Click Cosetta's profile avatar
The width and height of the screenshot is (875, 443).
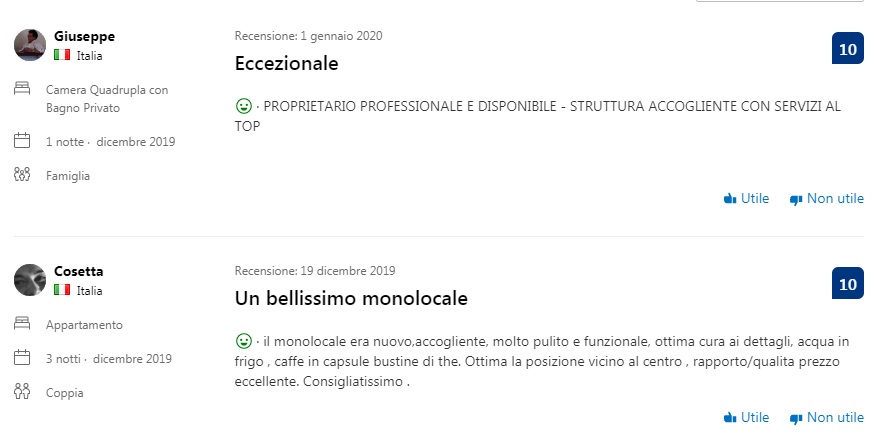[x=30, y=280]
